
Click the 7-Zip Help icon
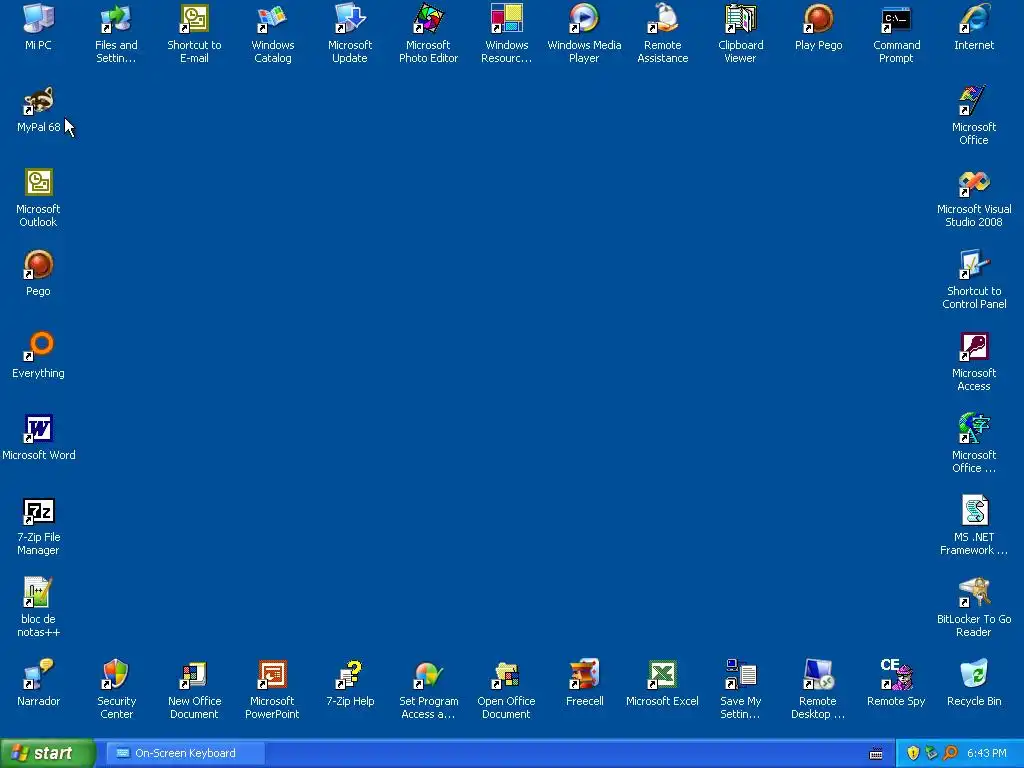tap(350, 675)
